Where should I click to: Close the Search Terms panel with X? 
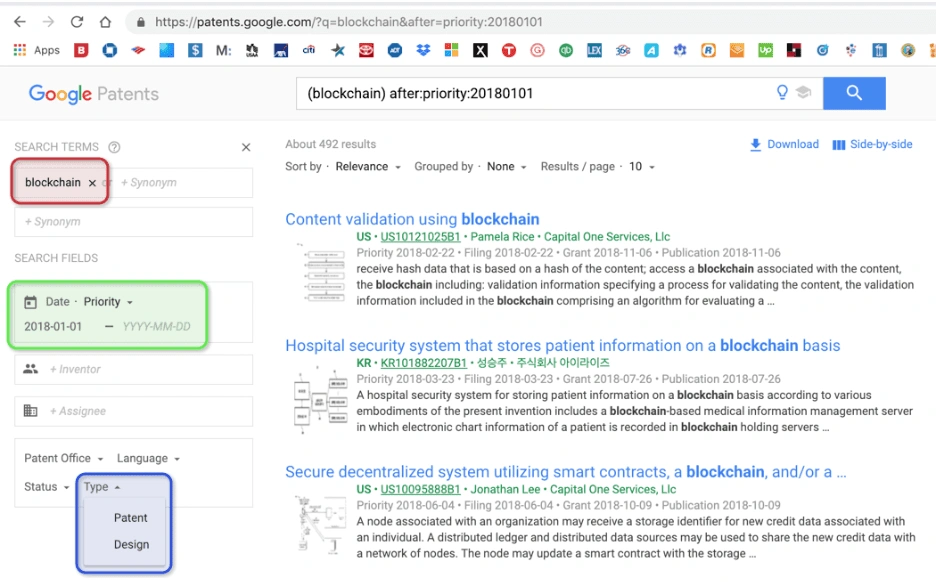click(246, 147)
